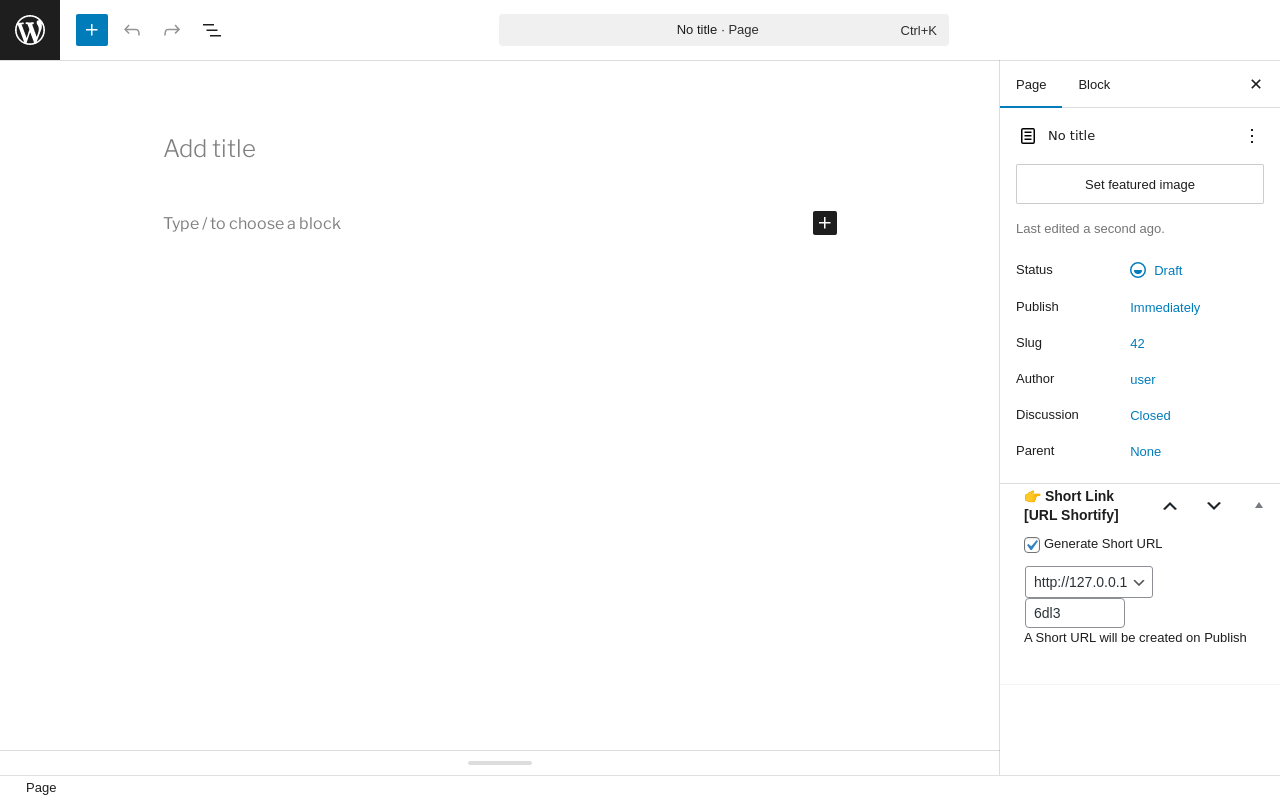Click the Generate Short URL label
Viewport: 1280px width, 800px height.
(1103, 544)
